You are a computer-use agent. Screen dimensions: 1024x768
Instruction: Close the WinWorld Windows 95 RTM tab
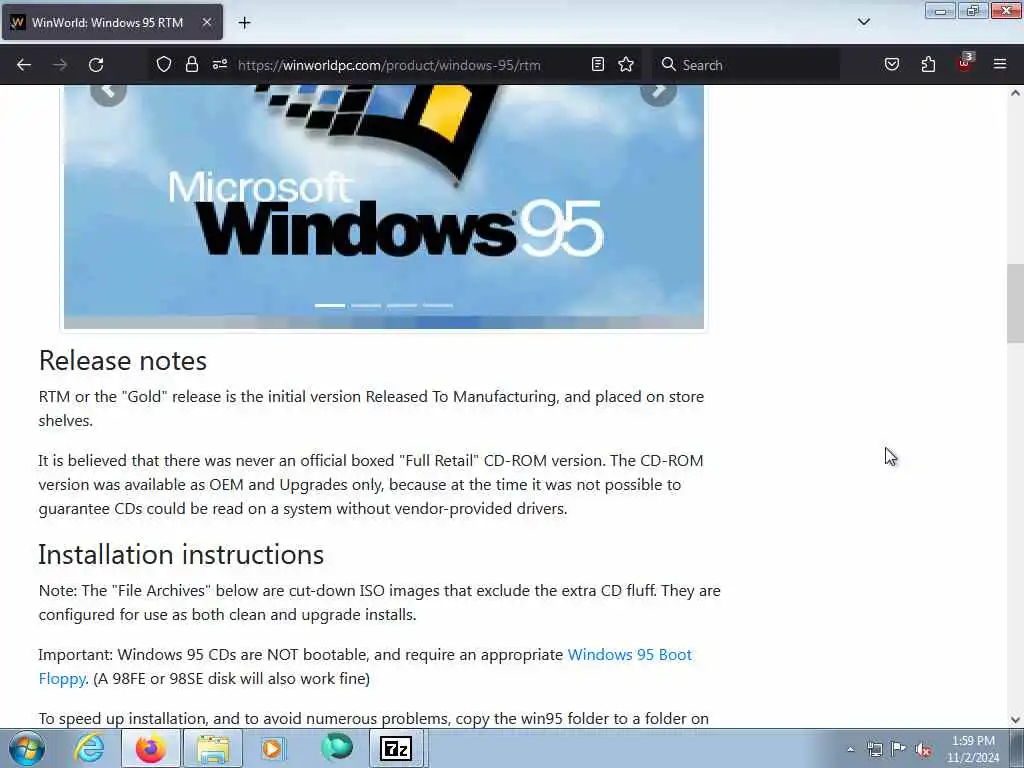pos(206,22)
